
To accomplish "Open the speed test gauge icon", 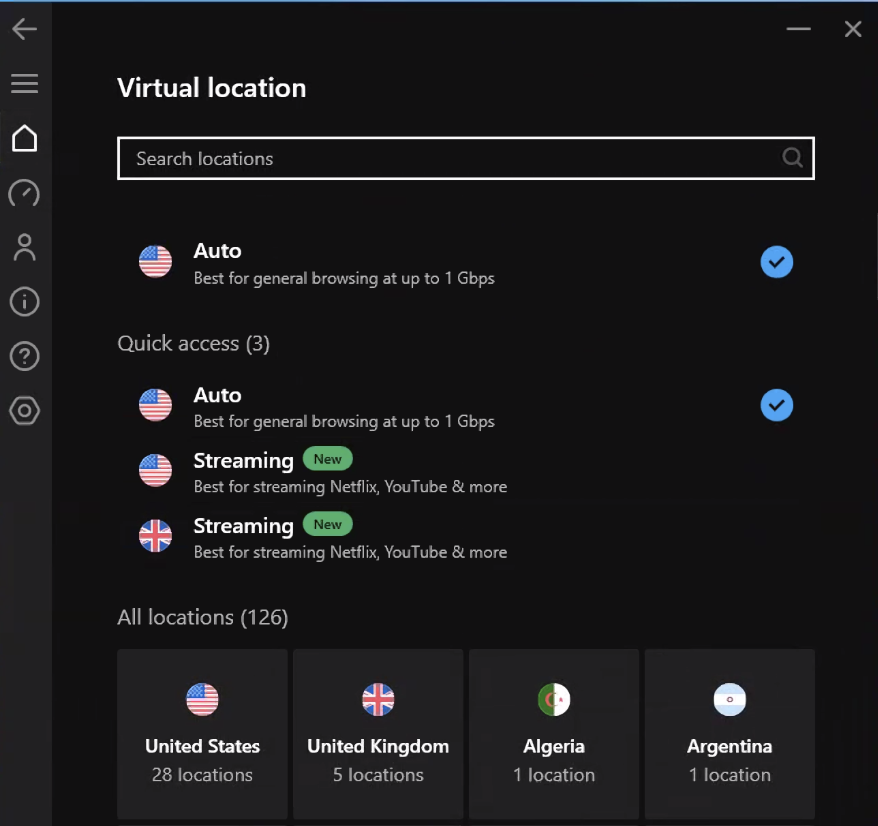I will tap(25, 193).
